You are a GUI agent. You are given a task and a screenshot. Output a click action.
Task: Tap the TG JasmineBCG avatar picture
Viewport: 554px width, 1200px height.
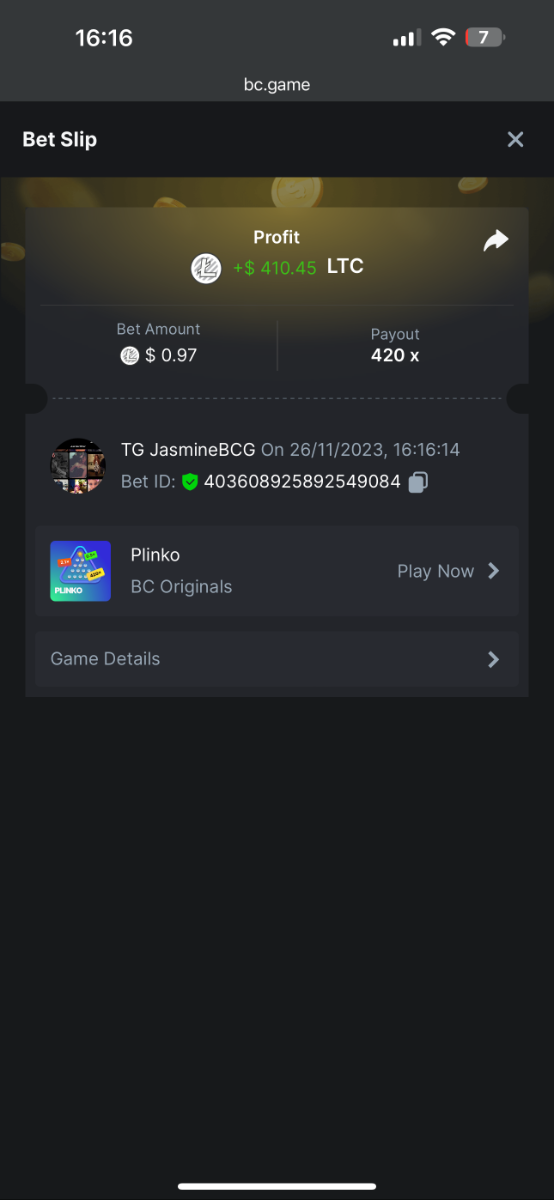(79, 465)
